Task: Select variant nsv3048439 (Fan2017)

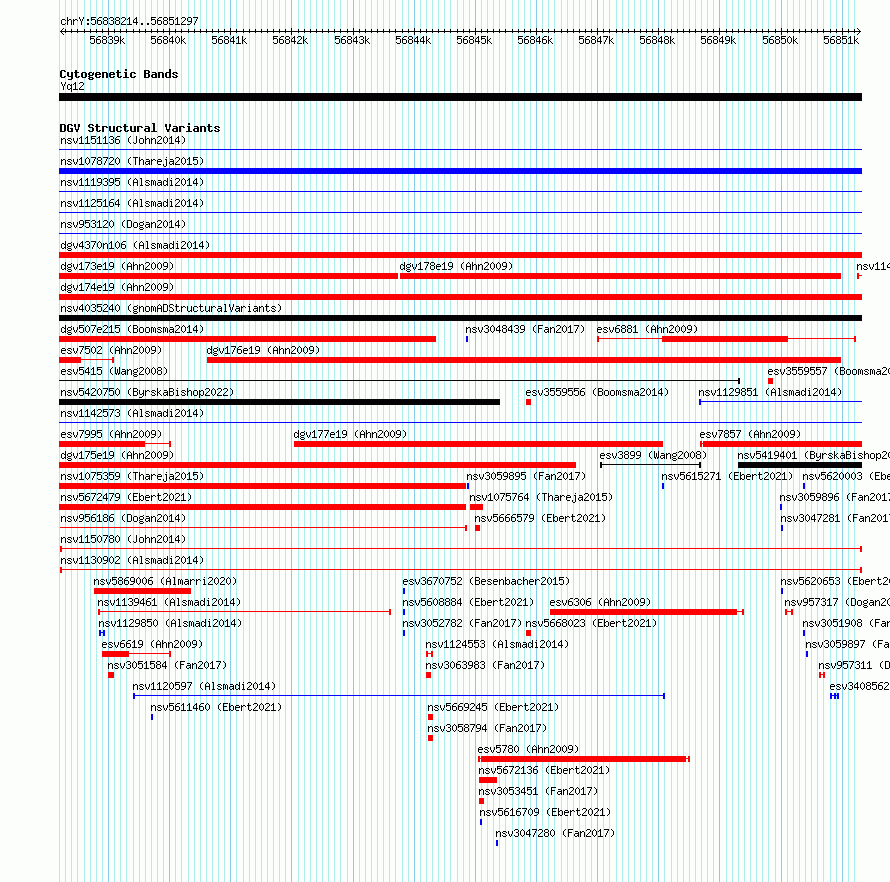Action: click(525, 329)
